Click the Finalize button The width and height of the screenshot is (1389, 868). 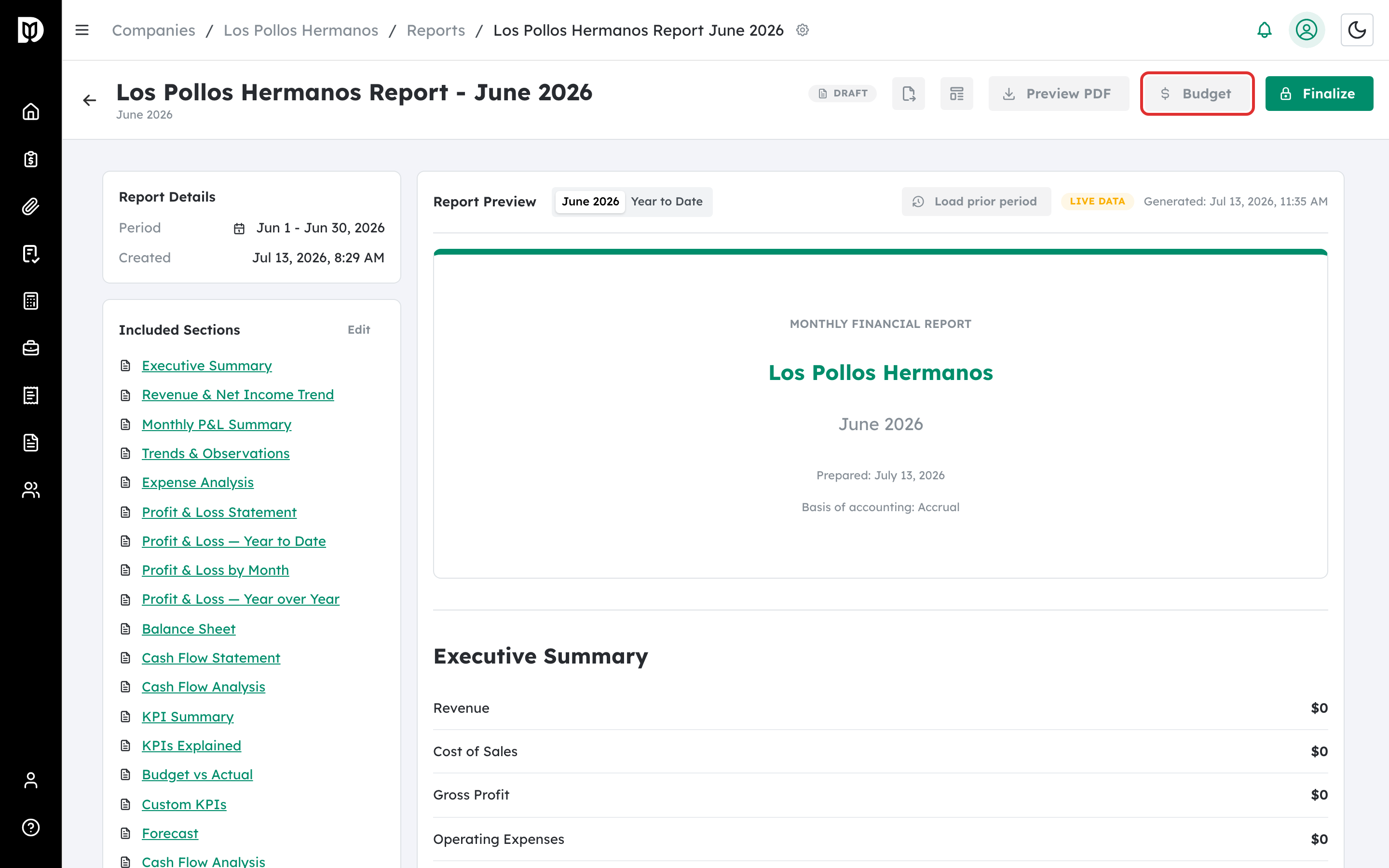[1319, 94]
